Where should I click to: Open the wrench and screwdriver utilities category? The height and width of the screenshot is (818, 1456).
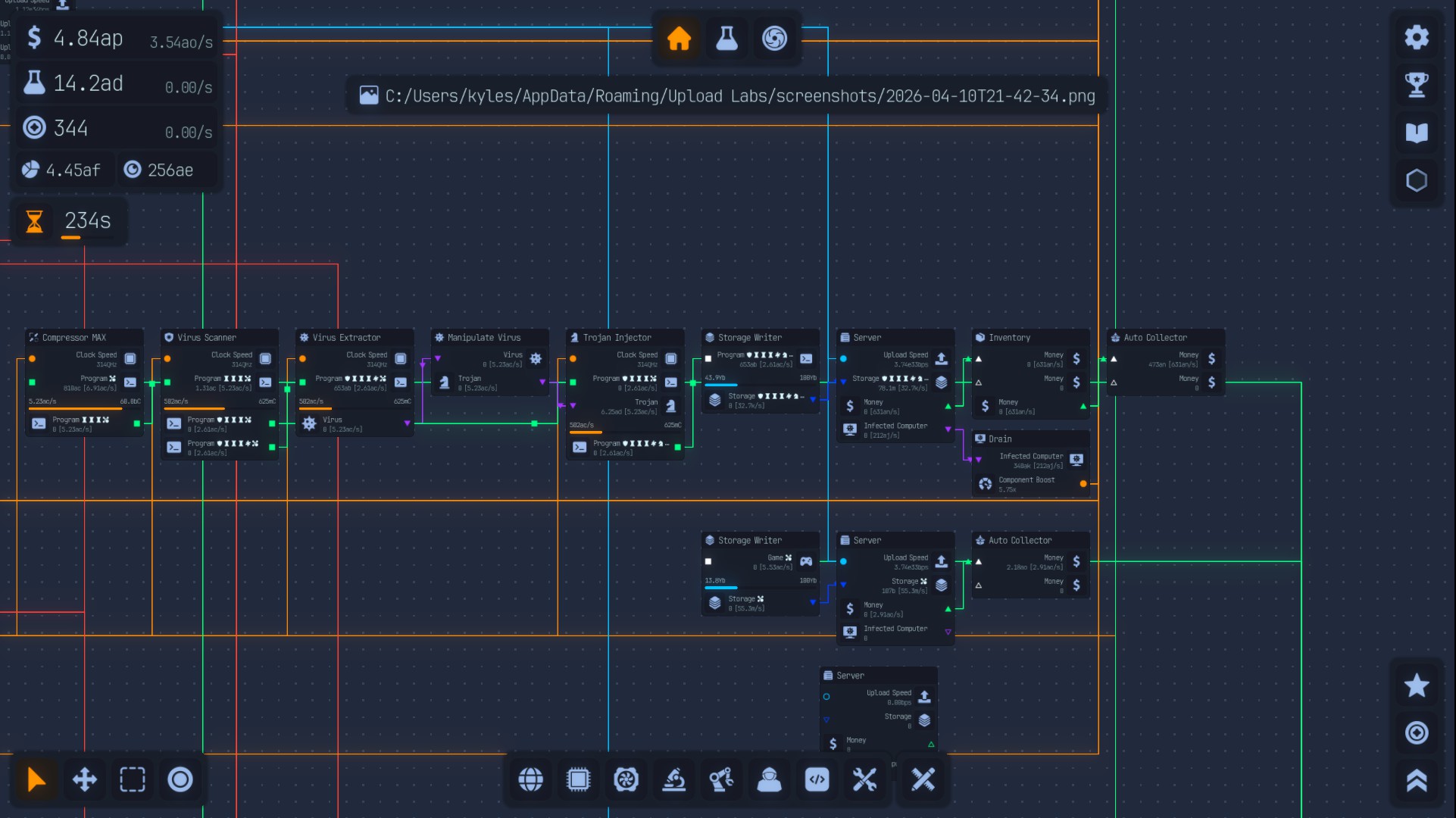864,779
